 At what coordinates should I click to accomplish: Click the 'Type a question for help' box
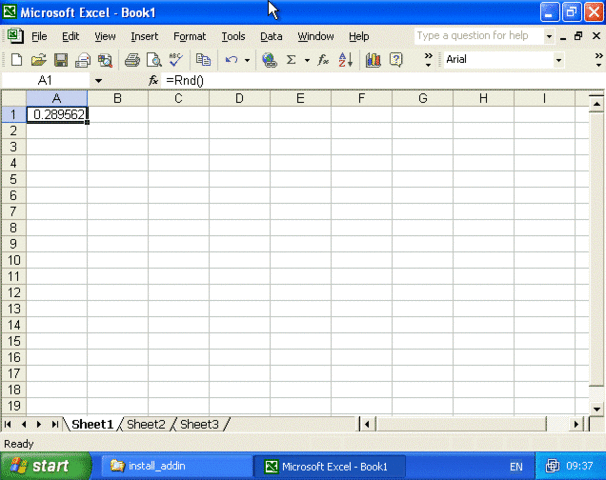(x=478, y=36)
